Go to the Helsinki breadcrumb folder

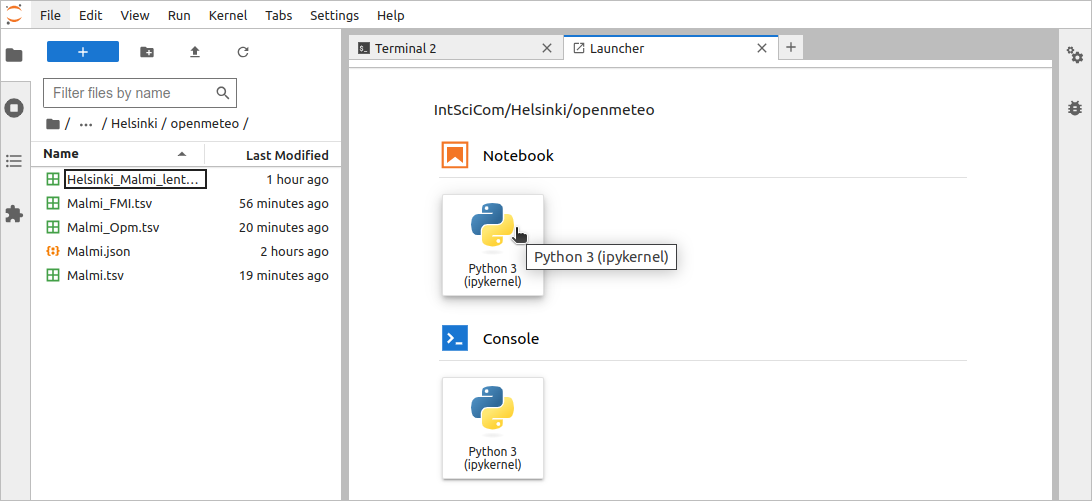click(x=134, y=124)
